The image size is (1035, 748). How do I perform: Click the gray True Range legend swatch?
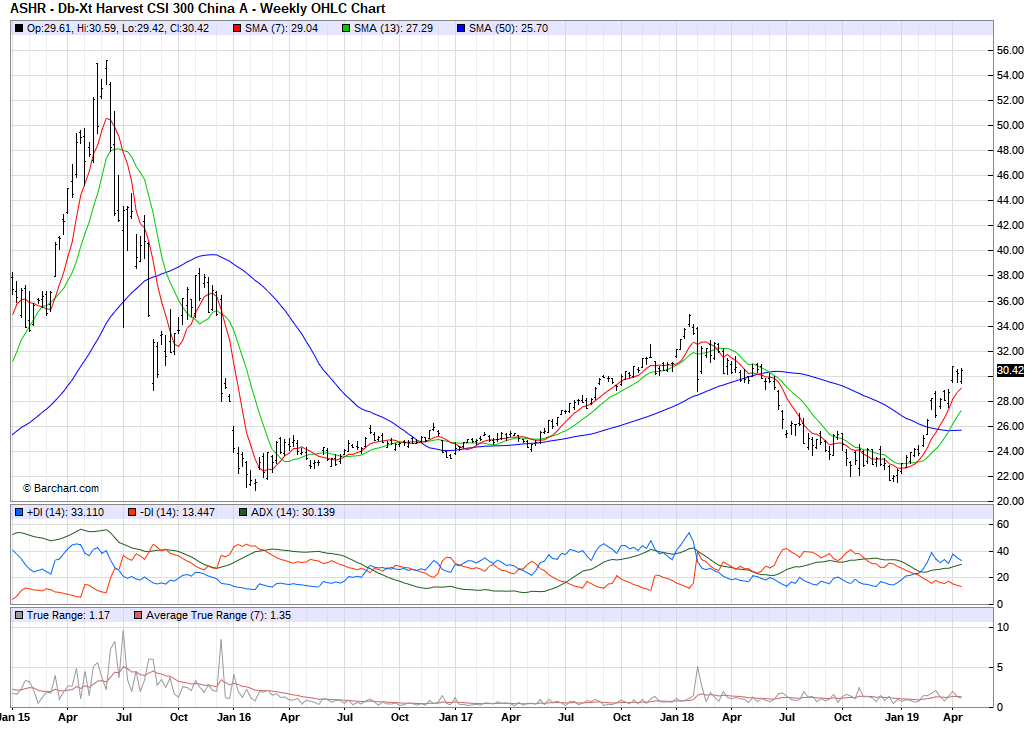[x=19, y=614]
